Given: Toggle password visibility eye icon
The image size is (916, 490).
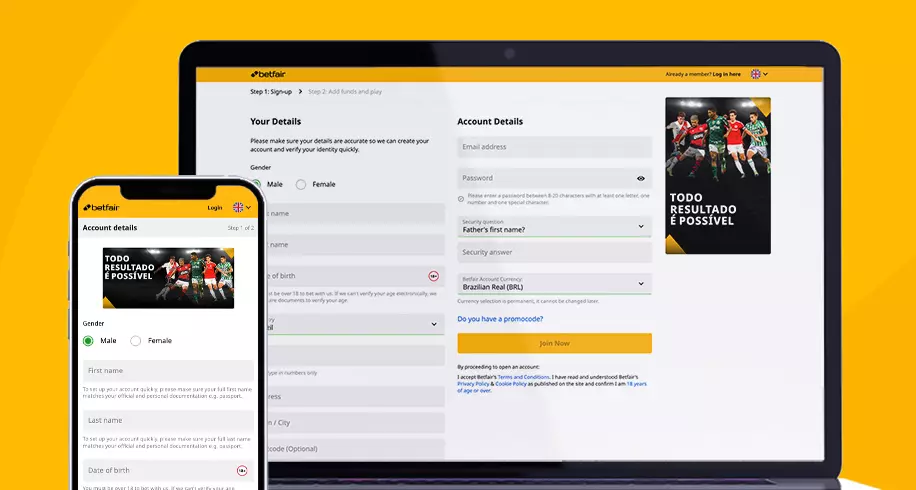Looking at the screenshot, I should coord(641,178).
